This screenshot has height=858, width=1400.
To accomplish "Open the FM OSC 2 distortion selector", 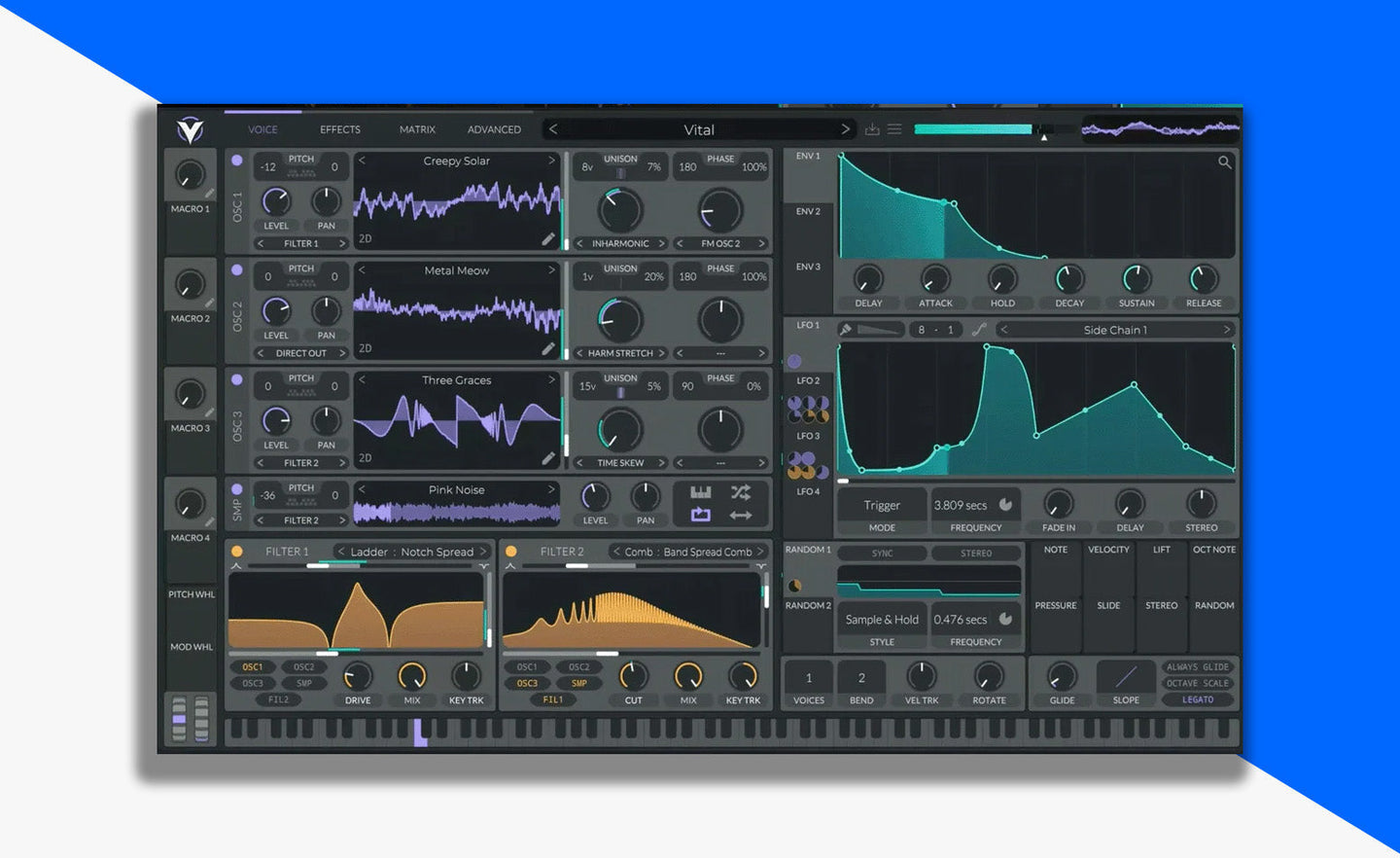I will (x=720, y=243).
